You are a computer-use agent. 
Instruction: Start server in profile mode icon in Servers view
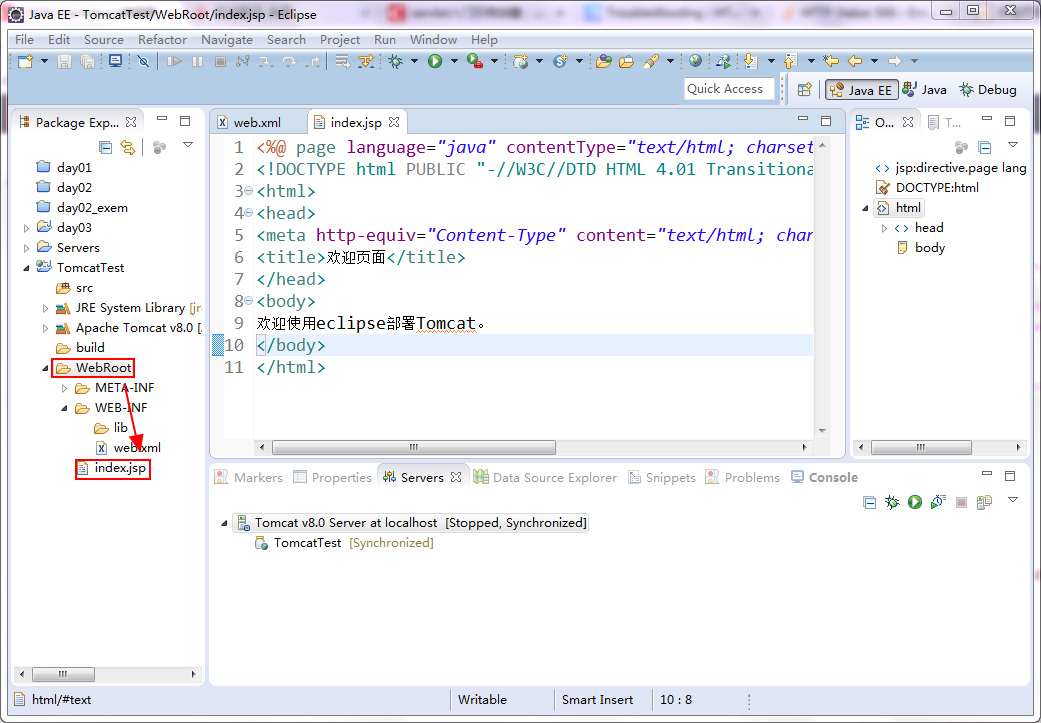click(938, 502)
